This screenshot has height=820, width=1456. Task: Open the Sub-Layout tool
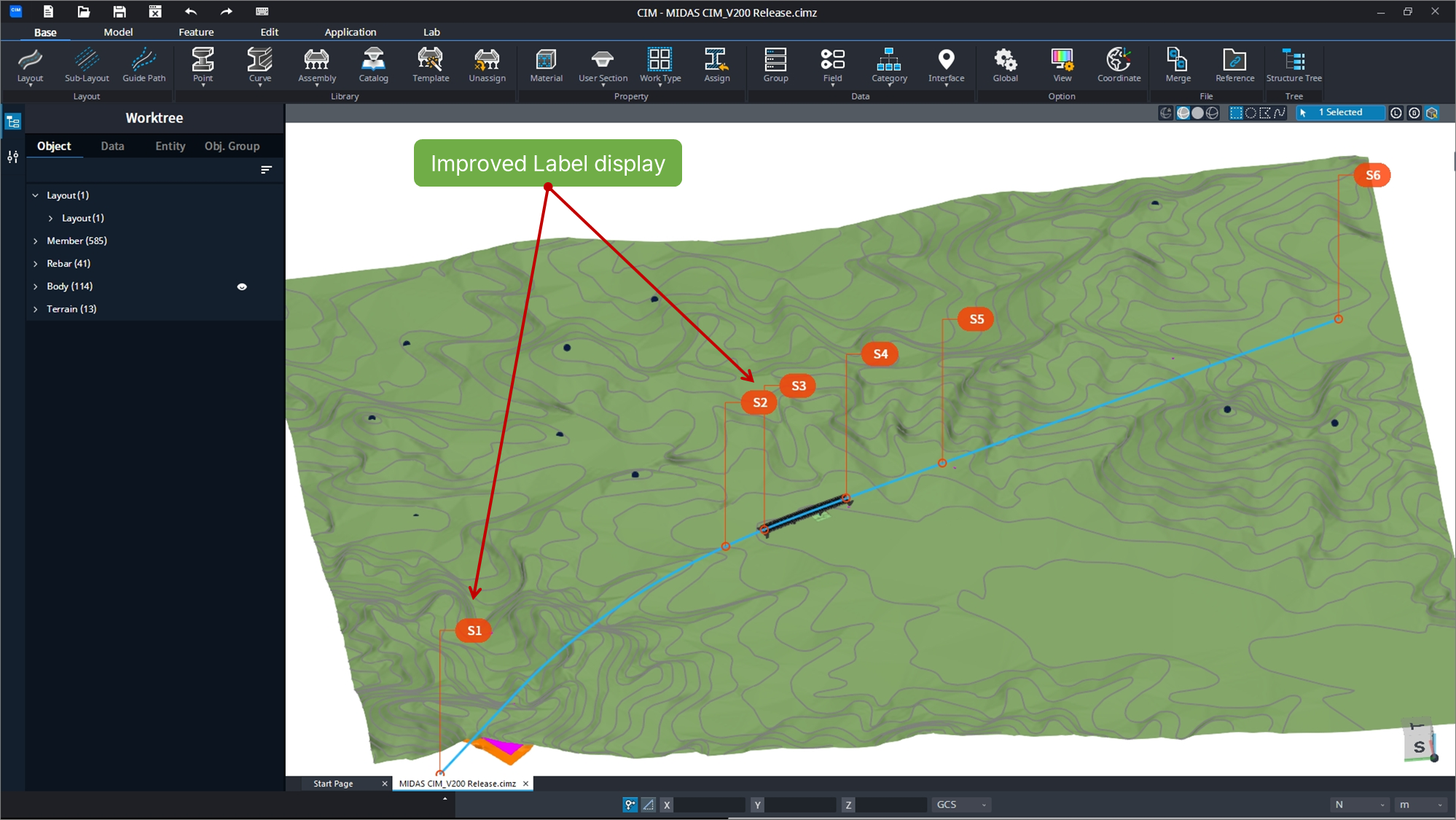click(87, 66)
